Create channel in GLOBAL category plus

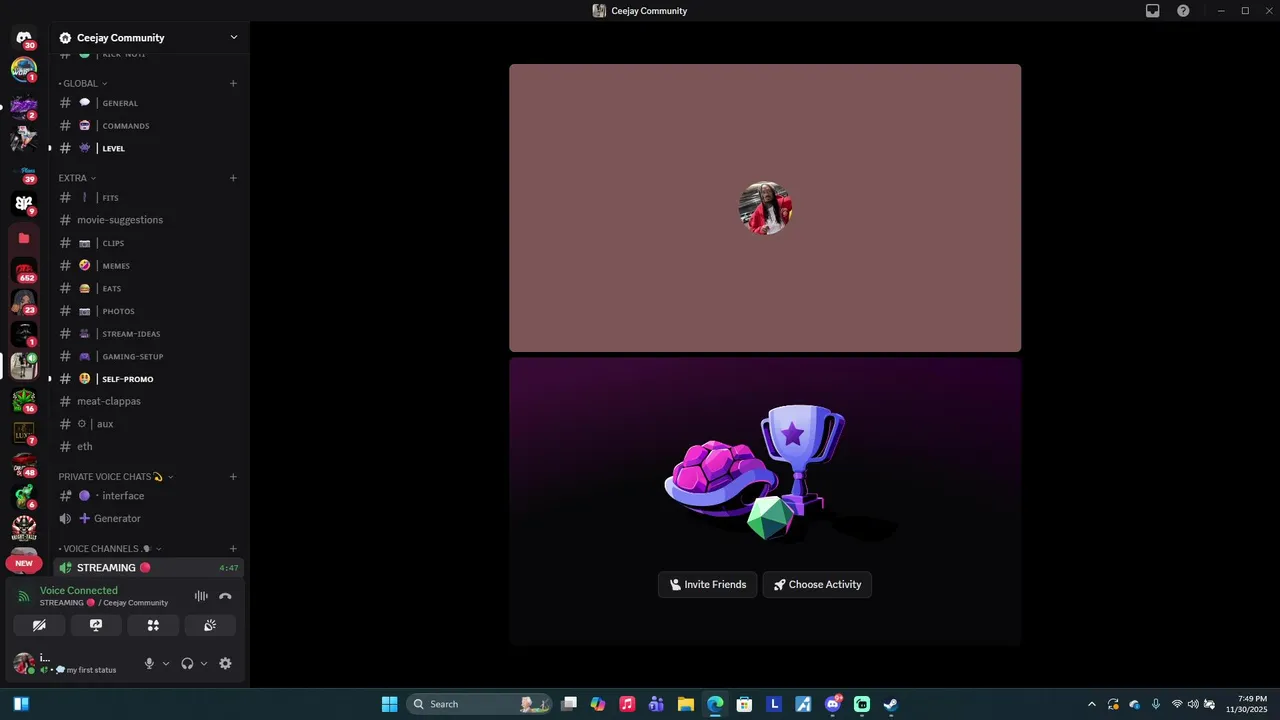point(233,83)
